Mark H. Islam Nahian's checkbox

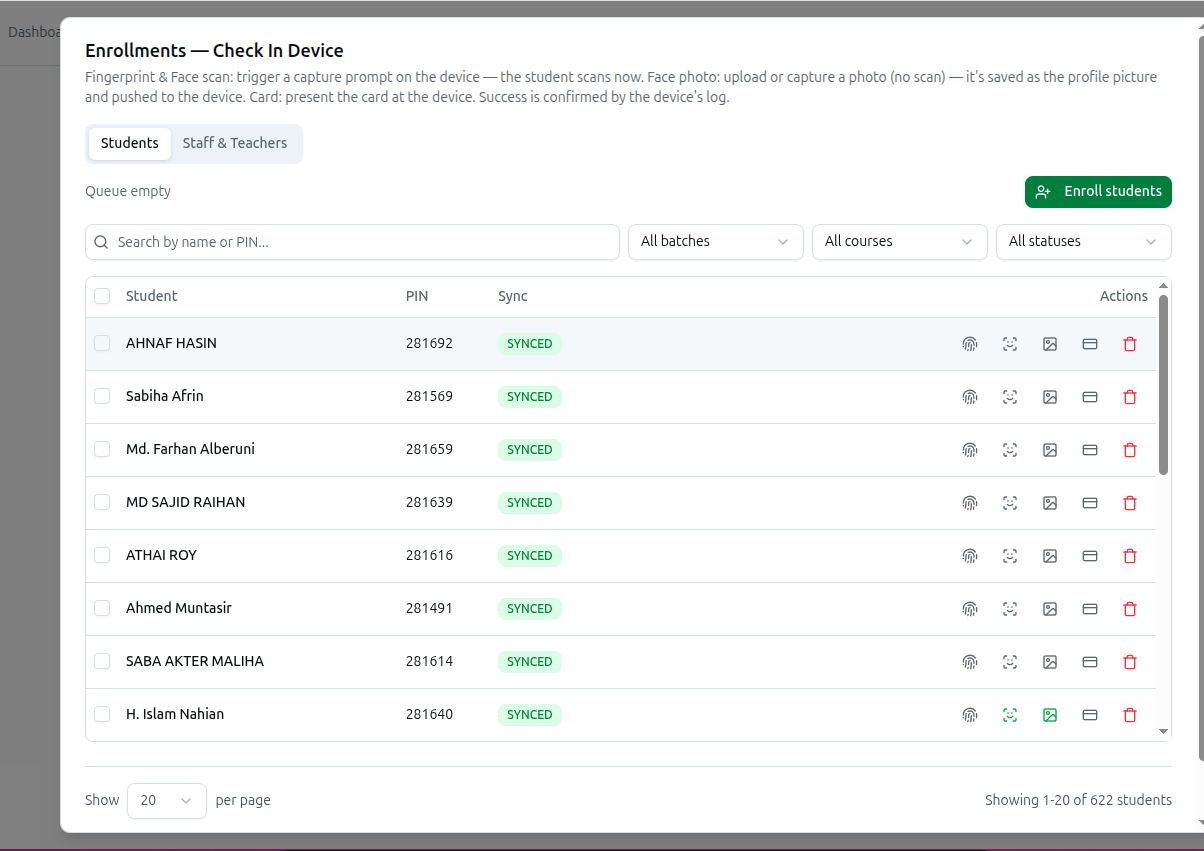[102, 714]
